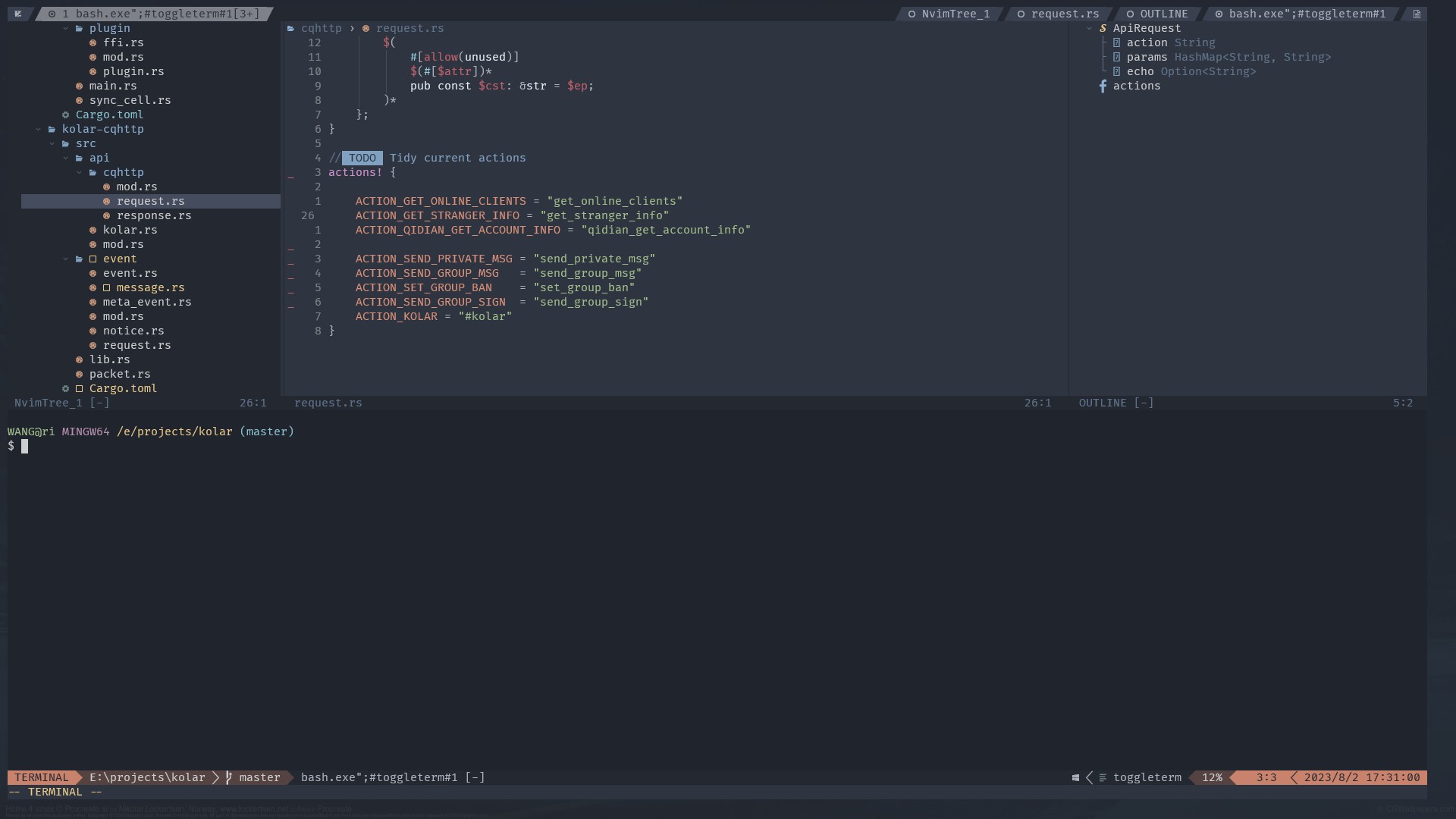
Task: Click the modified marker beside event folder
Action: tap(93, 259)
